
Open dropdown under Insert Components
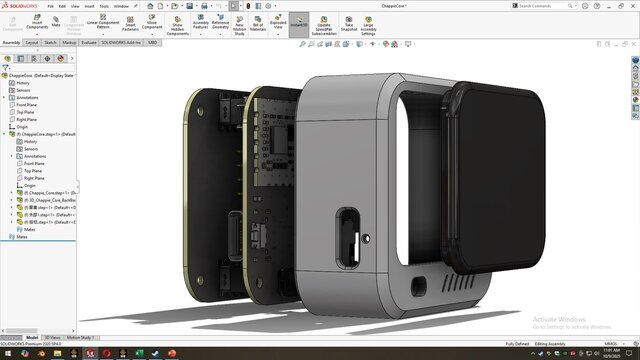(37, 34)
